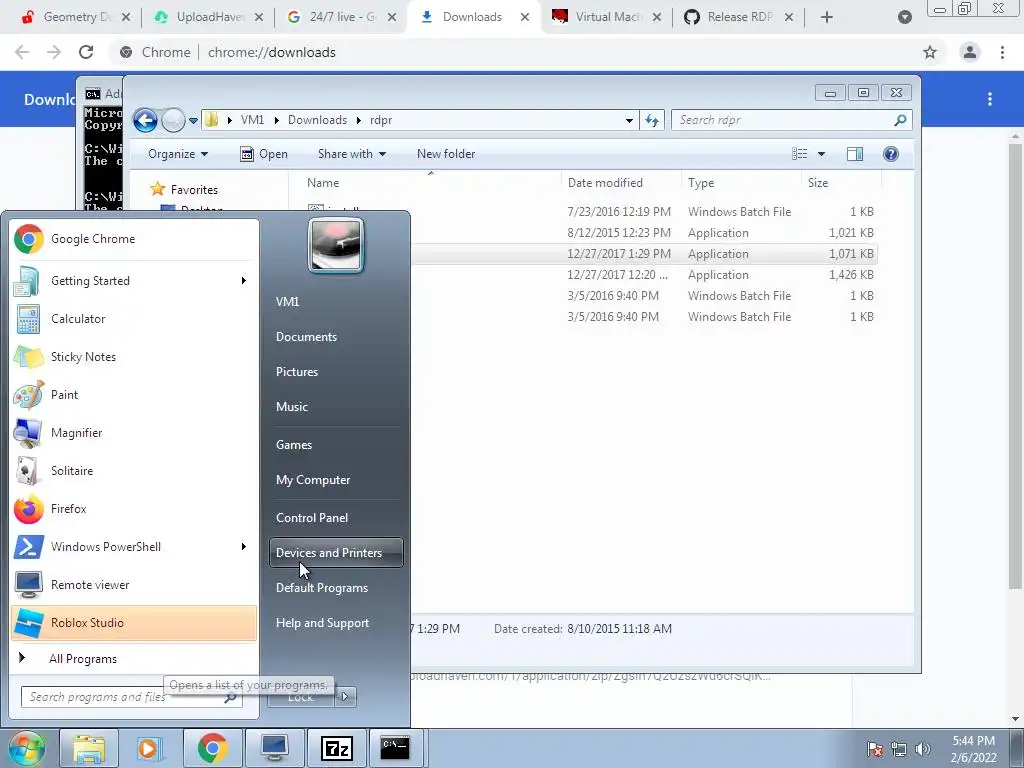
Task: Open Remote viewer program
Action: tap(134, 584)
